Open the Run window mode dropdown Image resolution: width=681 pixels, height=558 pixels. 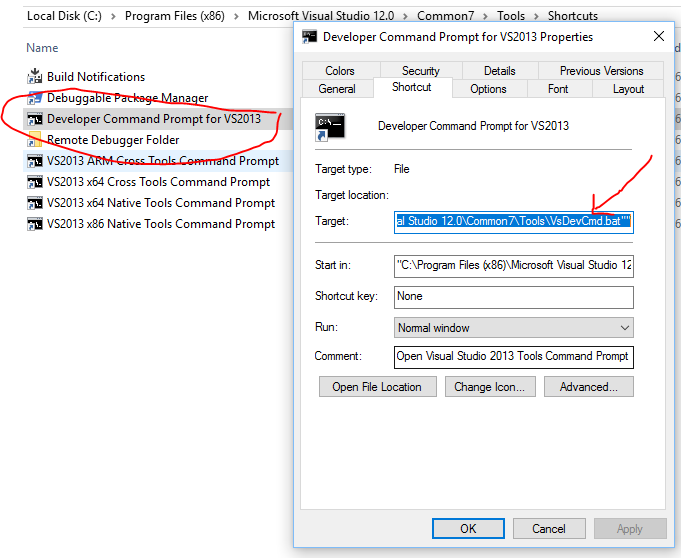tap(514, 327)
